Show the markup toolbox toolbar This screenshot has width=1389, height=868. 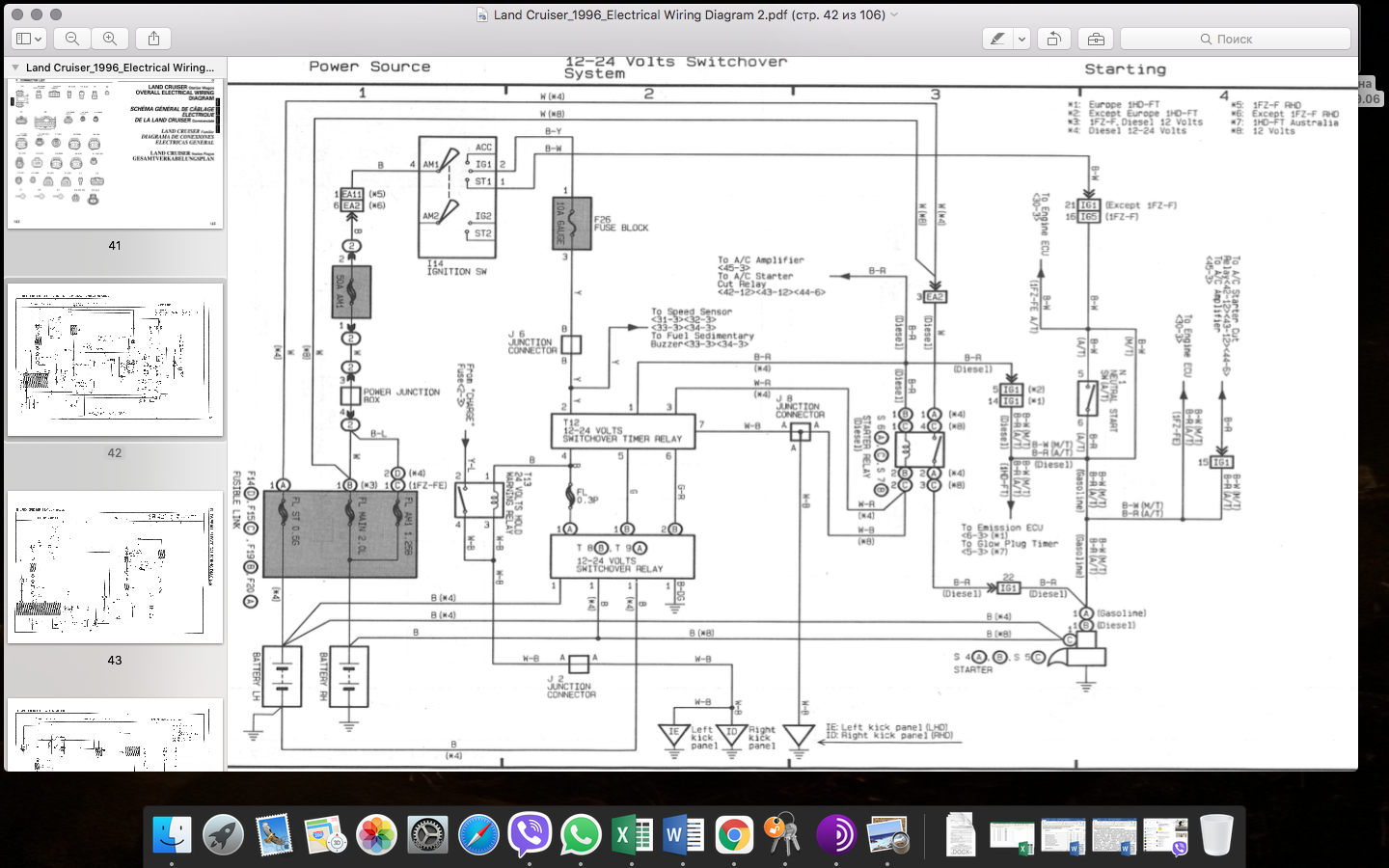[x=1096, y=39]
